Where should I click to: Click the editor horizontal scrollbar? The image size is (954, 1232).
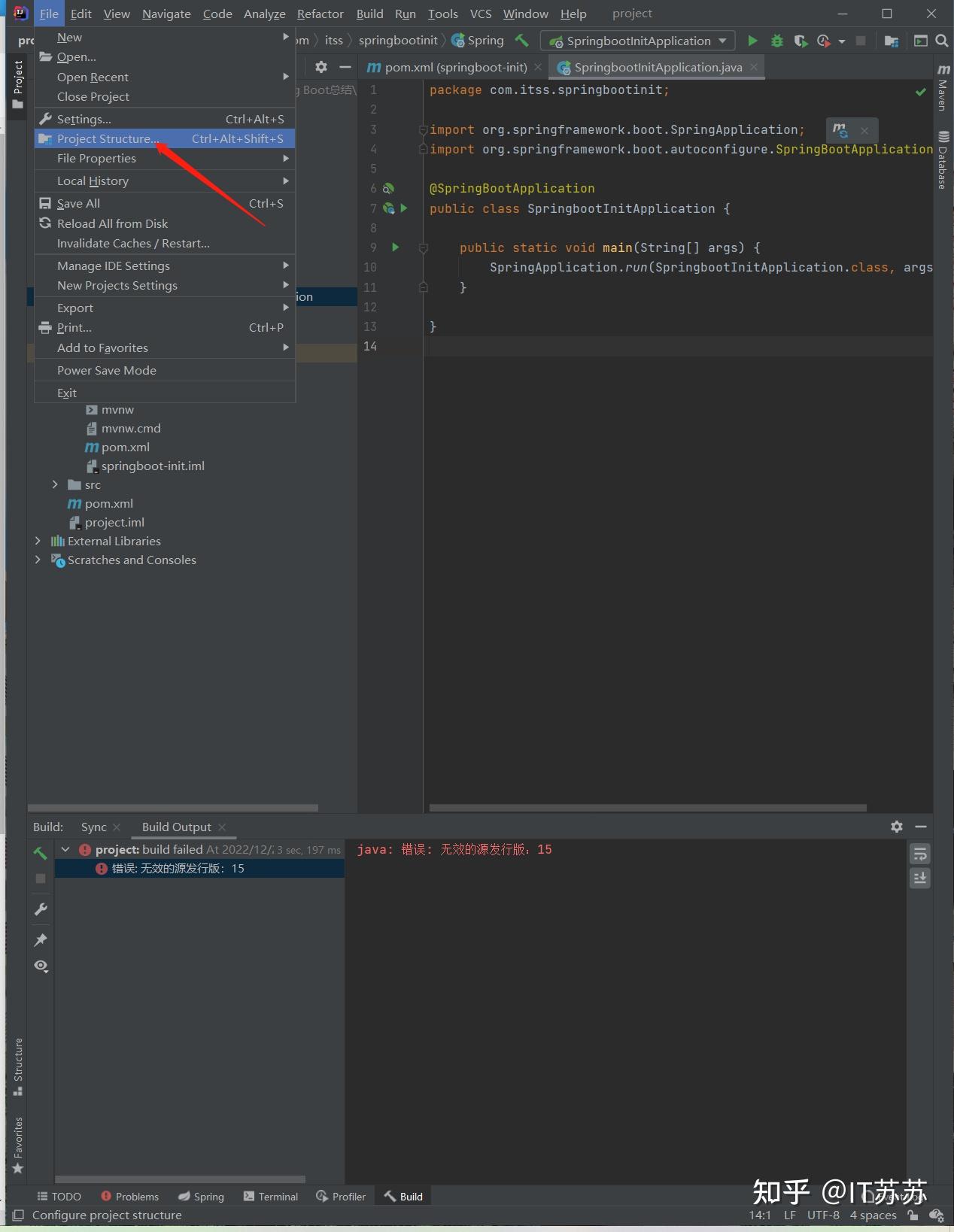(x=648, y=808)
